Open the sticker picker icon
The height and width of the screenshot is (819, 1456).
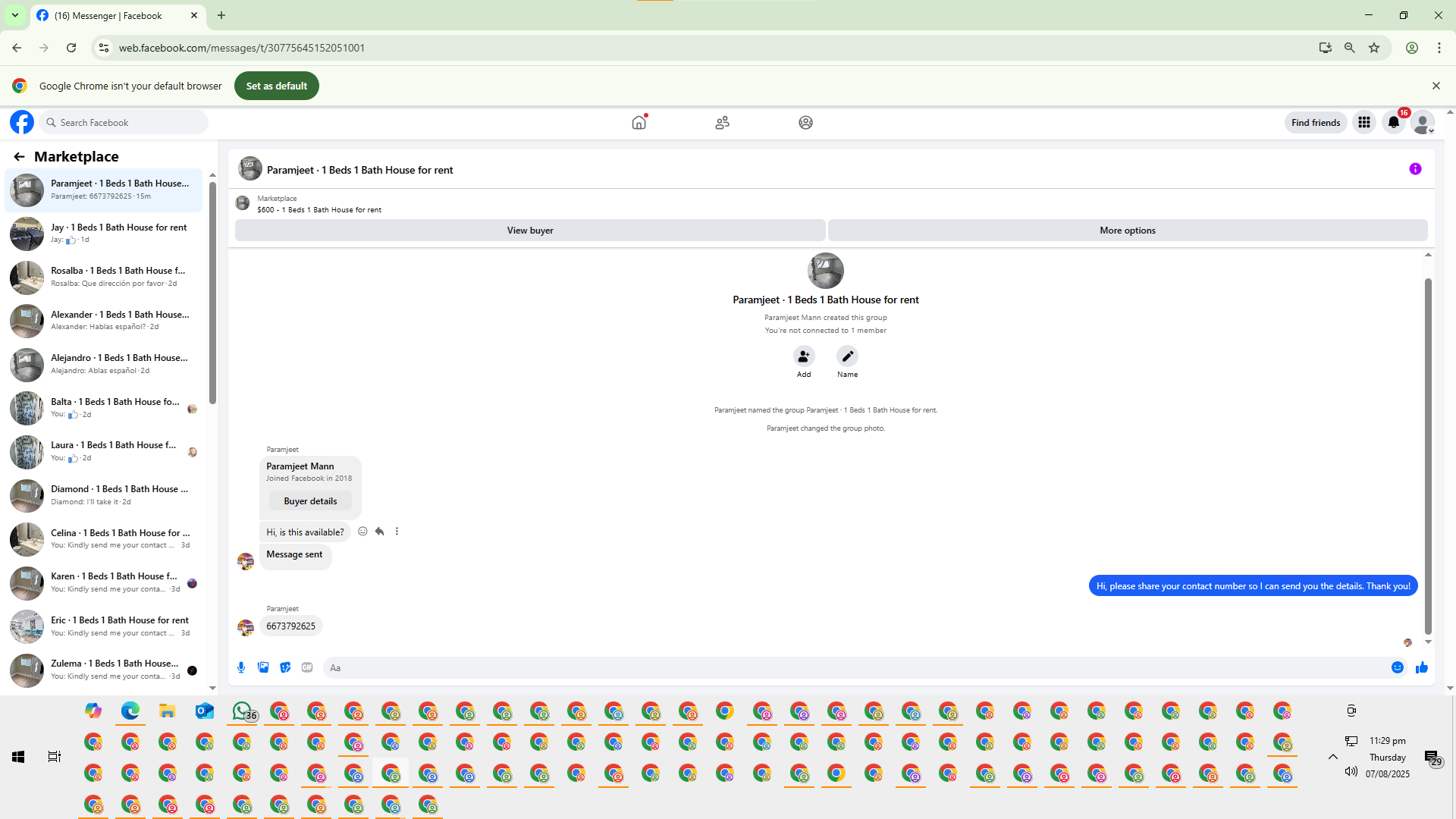pos(285,667)
